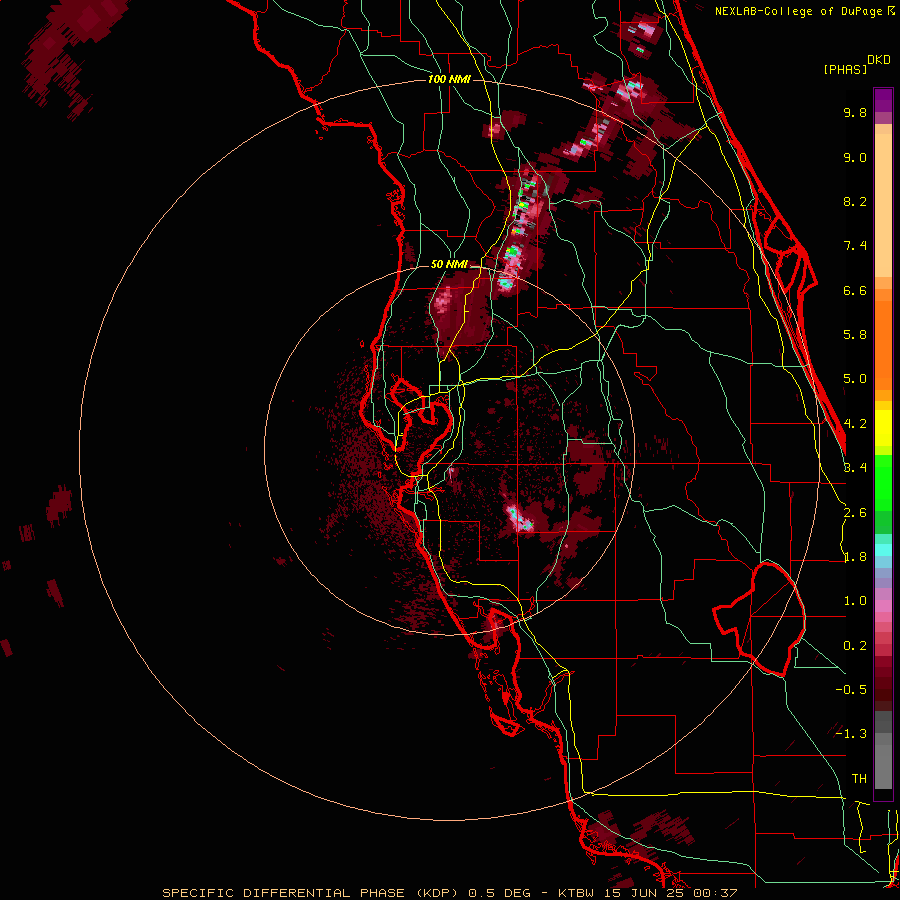
Task: Click the 8.2 legend value
Action: tap(855, 201)
